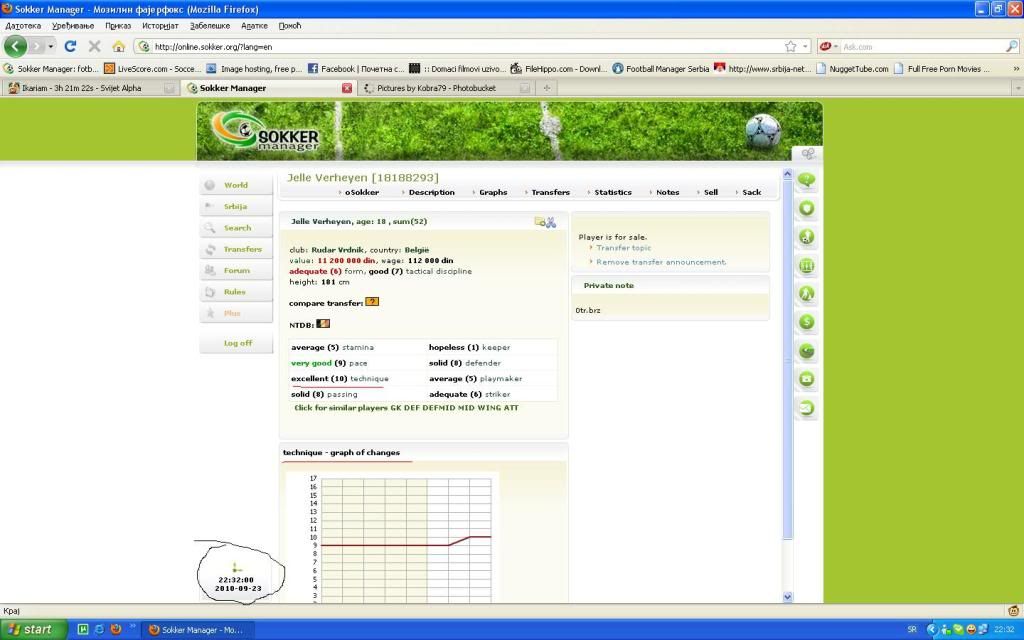Open the FileHippo.com bookmark
Image resolution: width=1024 pixels, height=640 pixels.
point(558,69)
